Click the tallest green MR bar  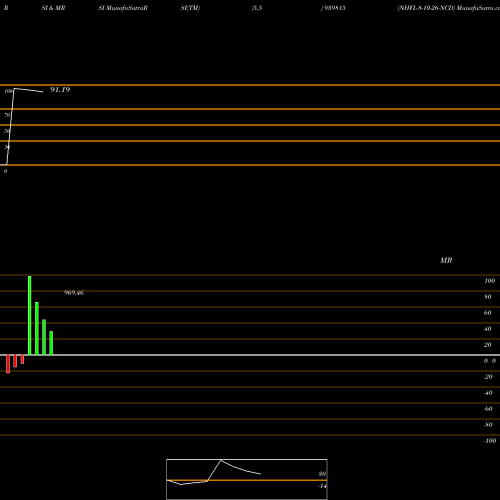(30, 315)
